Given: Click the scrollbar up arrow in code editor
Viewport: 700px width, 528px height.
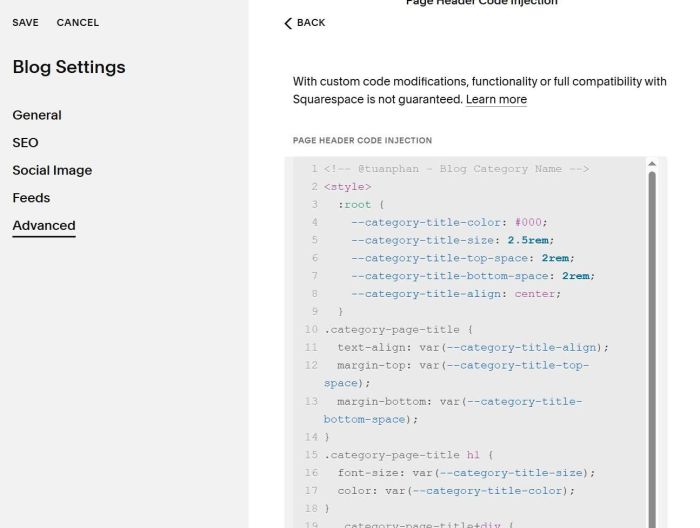Looking at the screenshot, I should (652, 164).
